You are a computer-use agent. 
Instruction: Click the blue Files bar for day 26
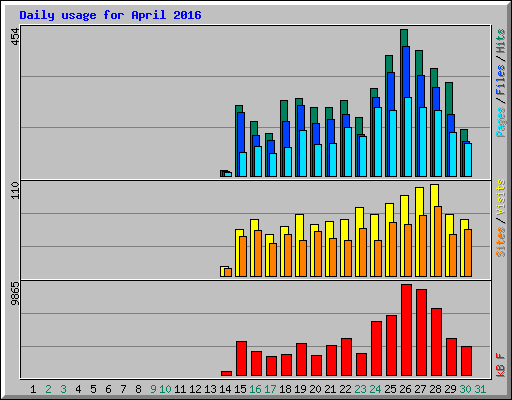pos(406,72)
